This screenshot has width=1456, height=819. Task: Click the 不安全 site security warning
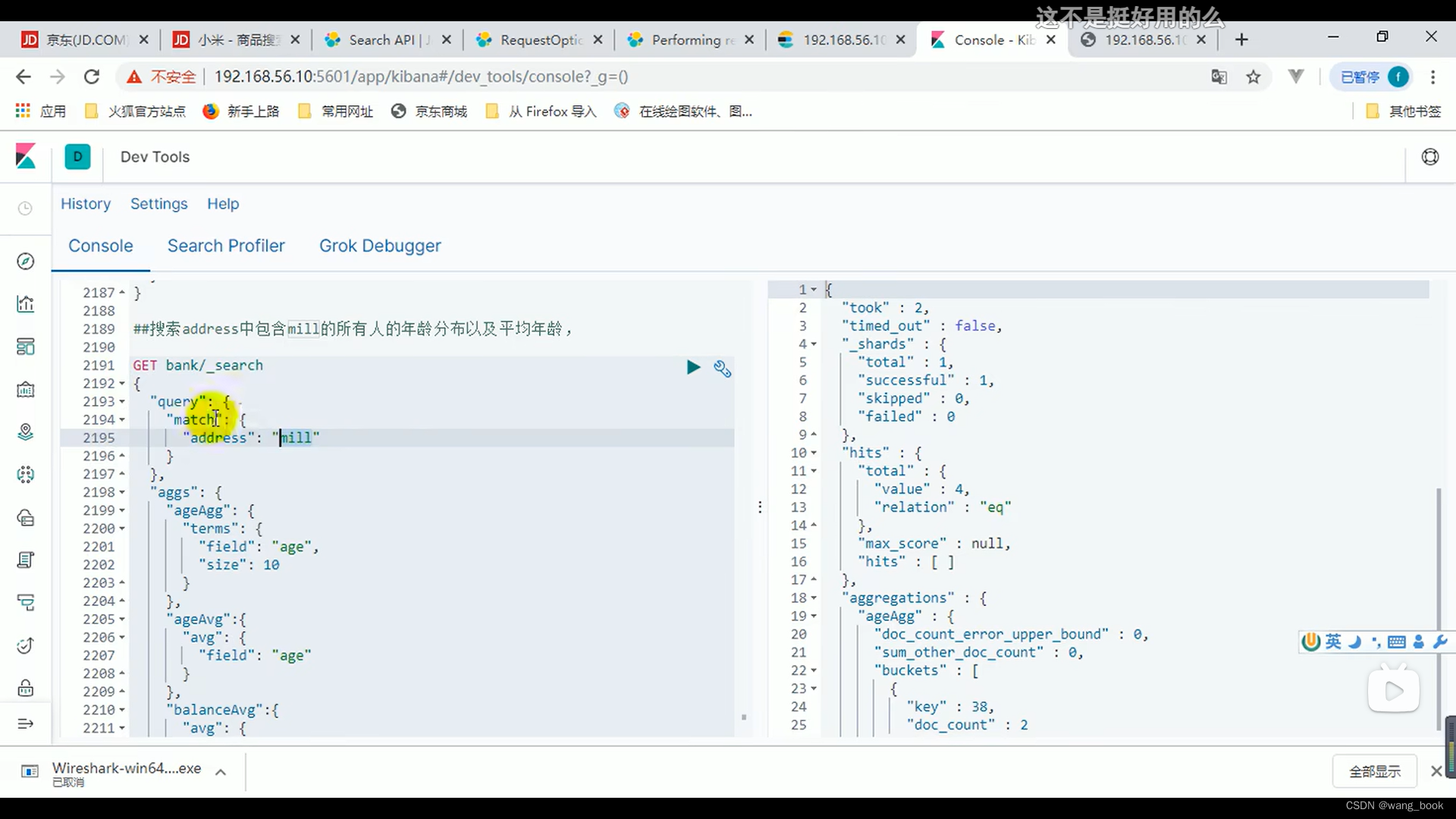pos(161,77)
